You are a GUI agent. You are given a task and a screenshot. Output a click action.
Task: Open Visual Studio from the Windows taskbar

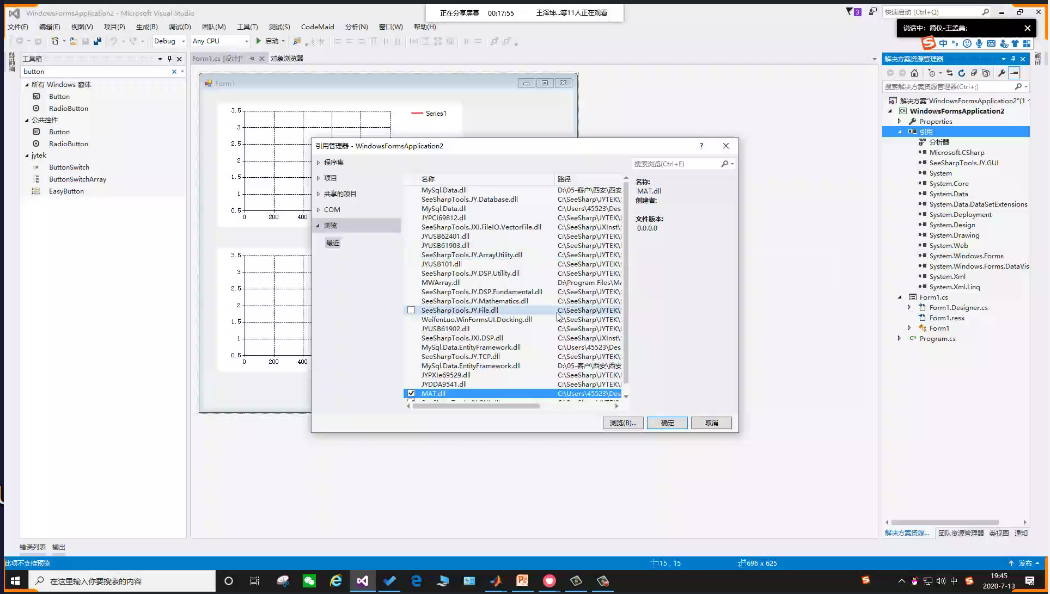pyautogui.click(x=363, y=580)
